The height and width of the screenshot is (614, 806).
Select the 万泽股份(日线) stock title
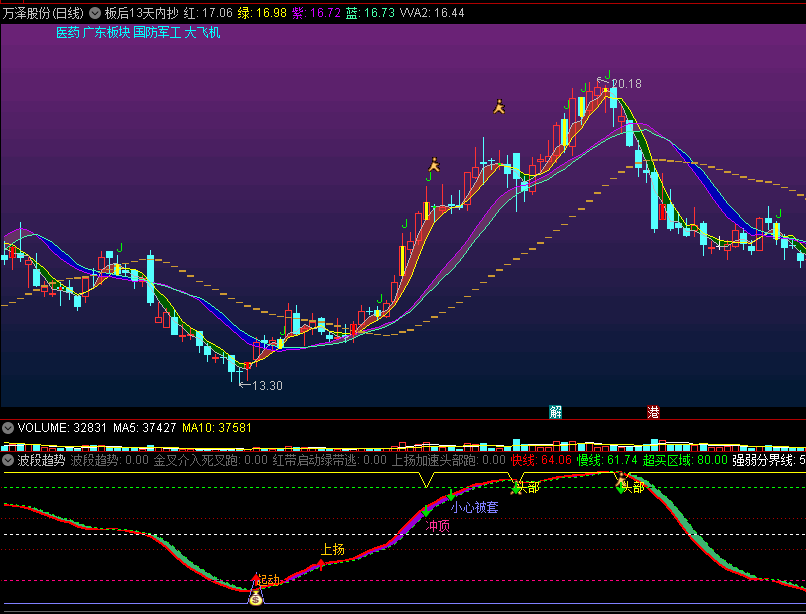43,13
